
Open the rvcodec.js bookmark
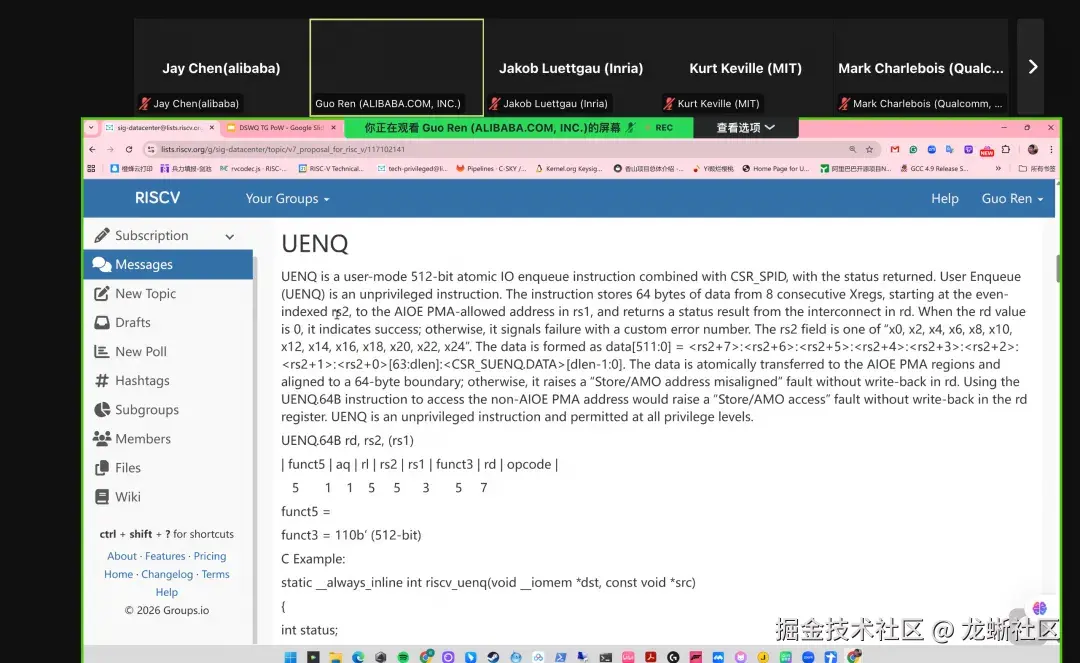[x=253, y=168]
